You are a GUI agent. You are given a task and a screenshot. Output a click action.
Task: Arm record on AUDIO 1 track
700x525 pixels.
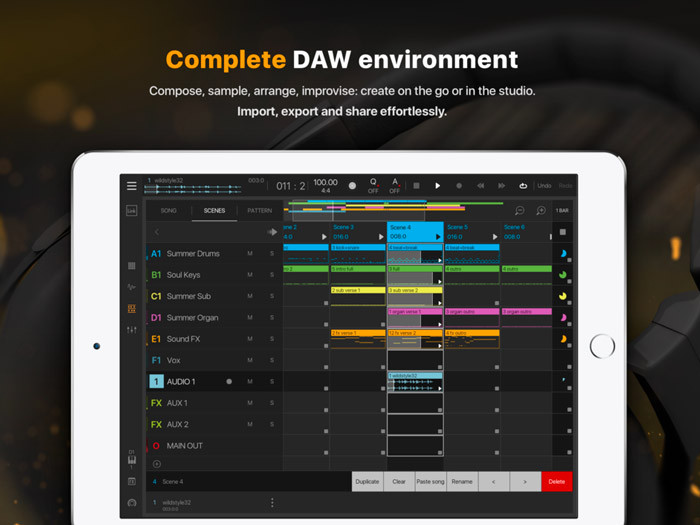point(229,382)
